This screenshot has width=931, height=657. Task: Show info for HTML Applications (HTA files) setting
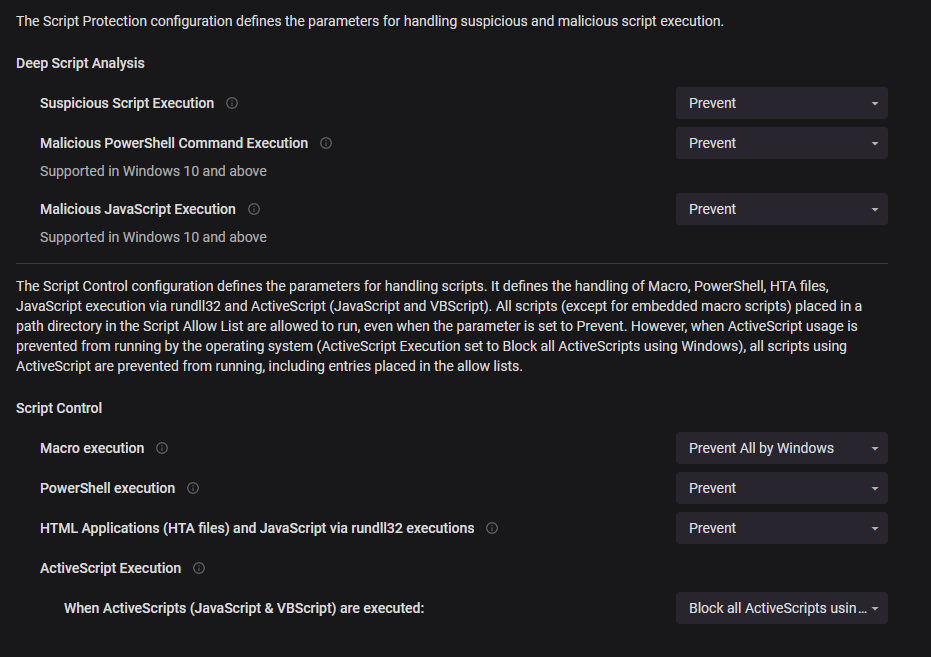coord(492,528)
